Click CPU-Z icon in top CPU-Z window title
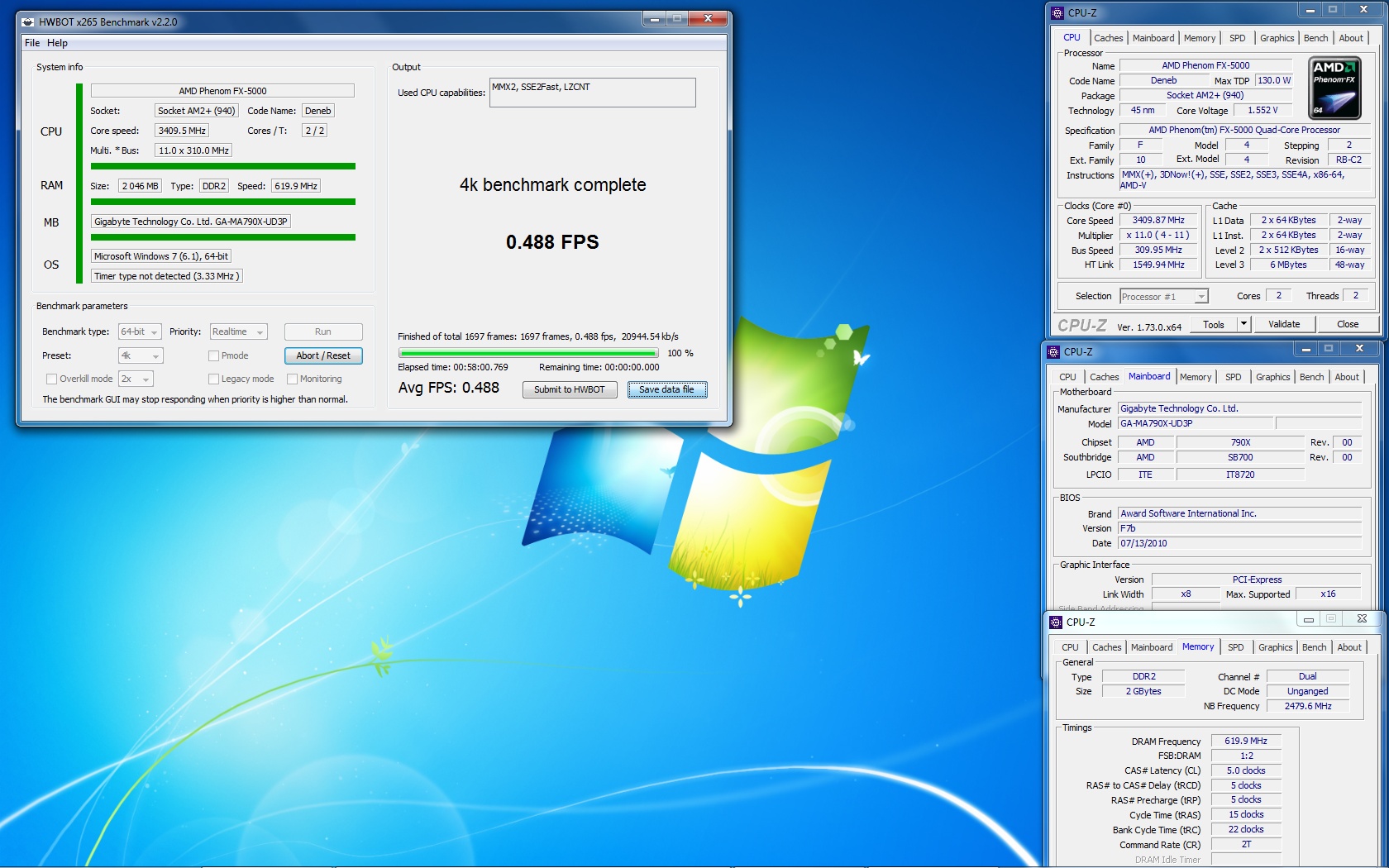1389x868 pixels. pyautogui.click(x=1057, y=12)
